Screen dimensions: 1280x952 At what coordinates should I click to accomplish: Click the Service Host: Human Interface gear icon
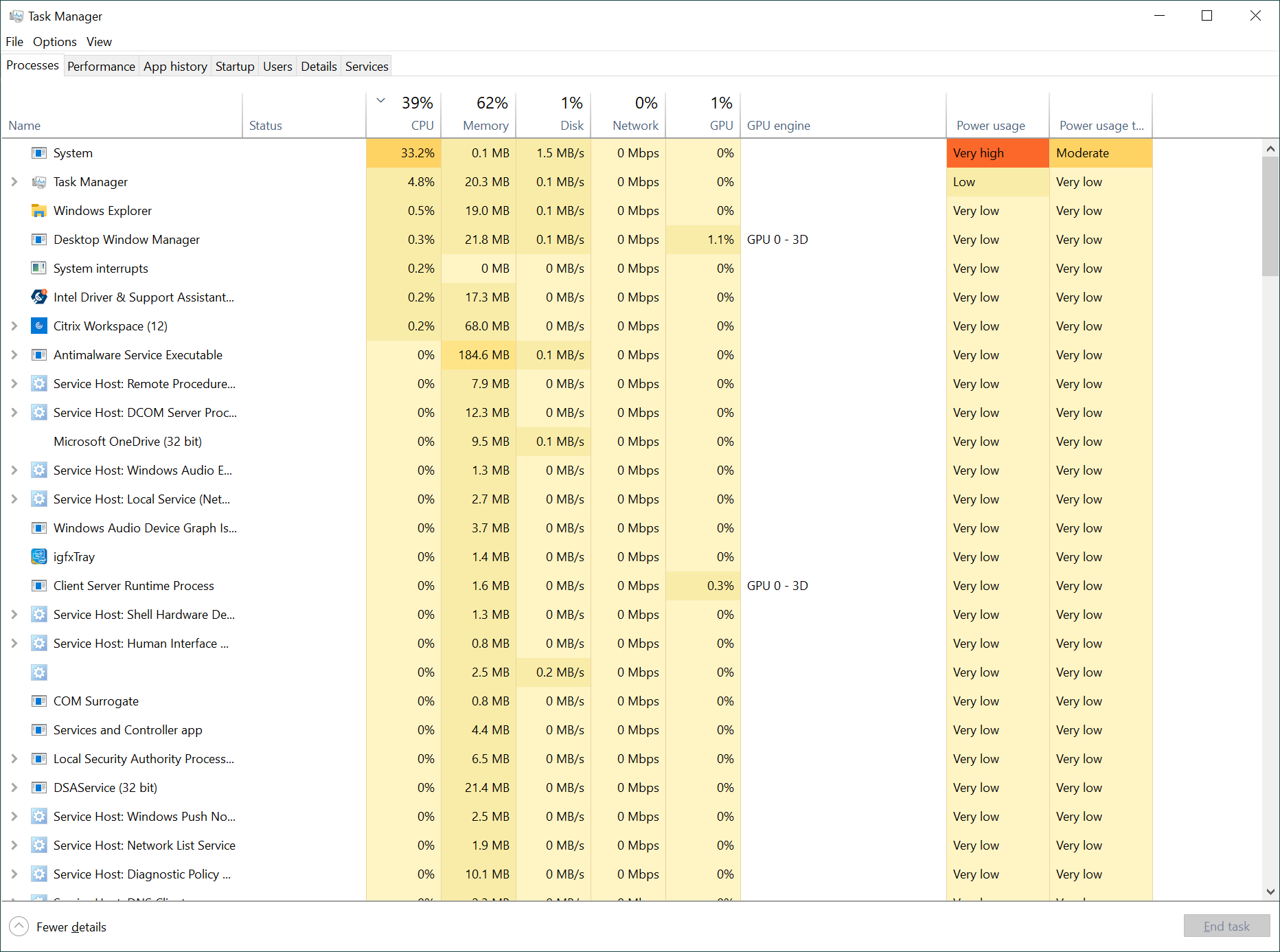pyautogui.click(x=39, y=644)
